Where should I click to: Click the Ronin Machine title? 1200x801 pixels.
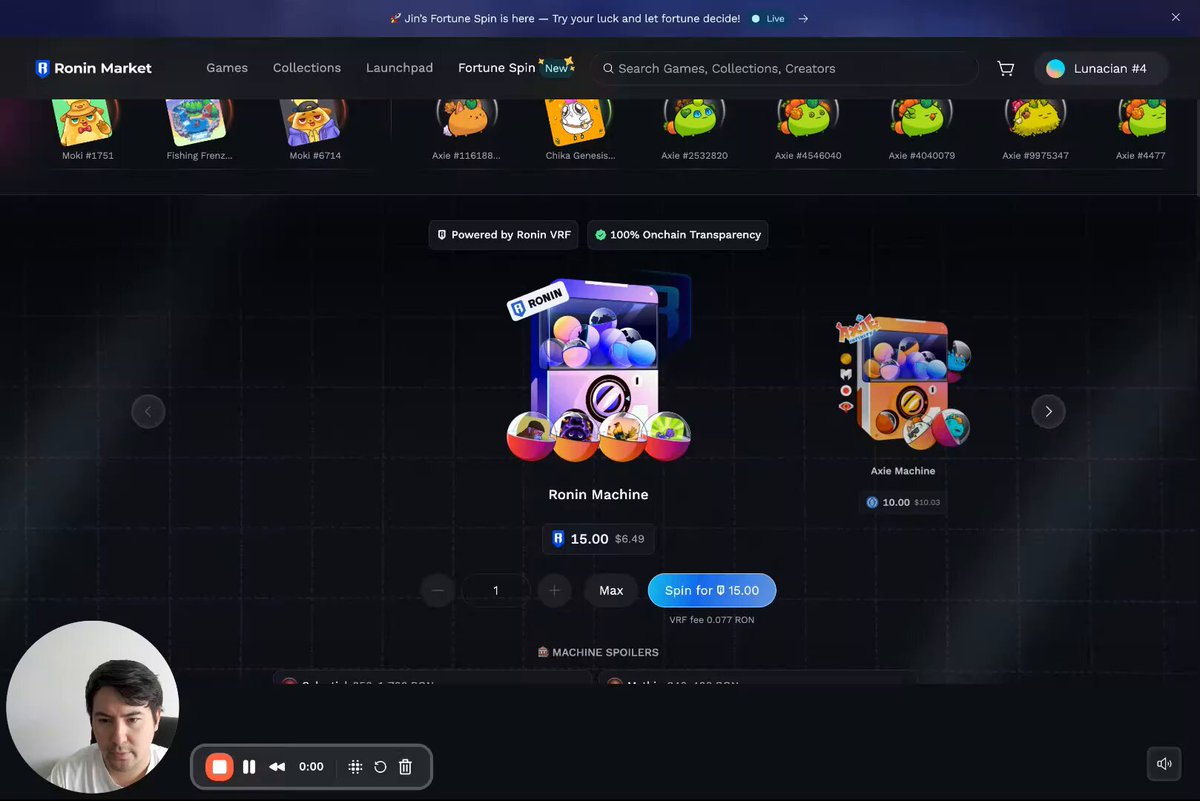[x=598, y=494]
